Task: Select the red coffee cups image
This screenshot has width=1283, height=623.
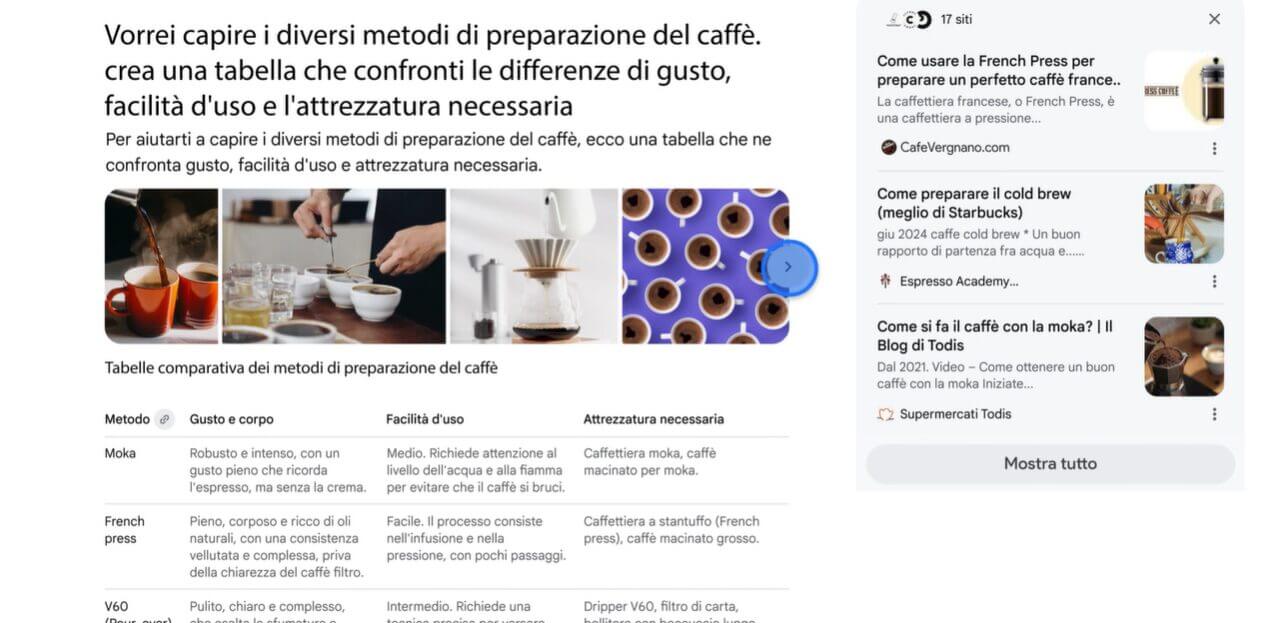Action: click(x=161, y=266)
